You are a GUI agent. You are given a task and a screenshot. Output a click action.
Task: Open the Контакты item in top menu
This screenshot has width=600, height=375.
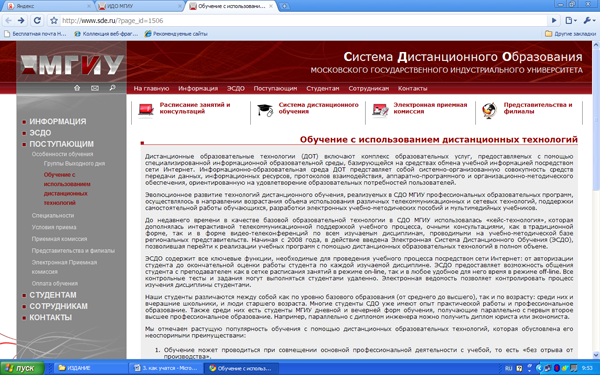click(412, 88)
